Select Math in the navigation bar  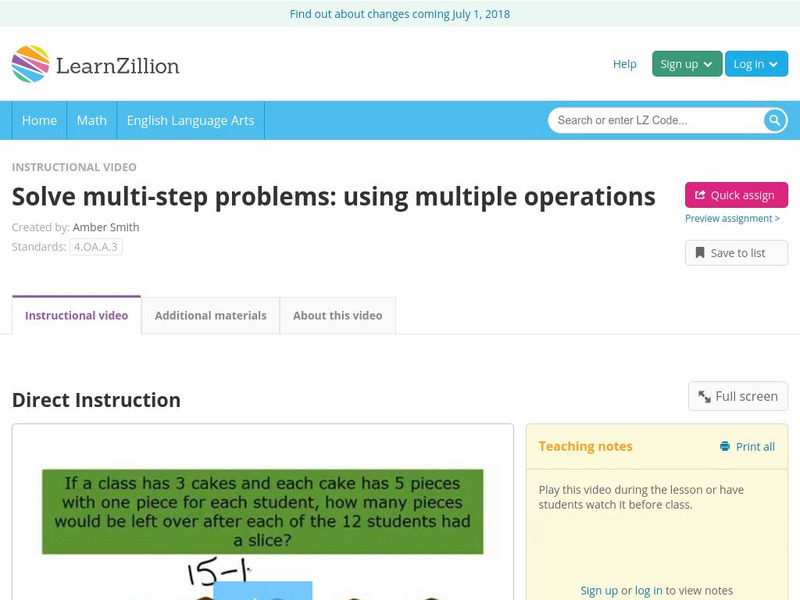click(91, 120)
